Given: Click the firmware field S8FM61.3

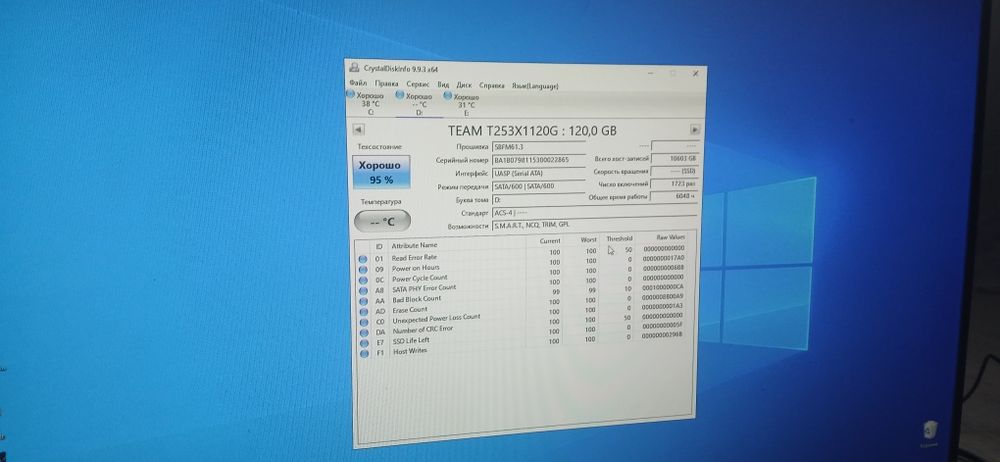Looking at the screenshot, I should [x=538, y=147].
